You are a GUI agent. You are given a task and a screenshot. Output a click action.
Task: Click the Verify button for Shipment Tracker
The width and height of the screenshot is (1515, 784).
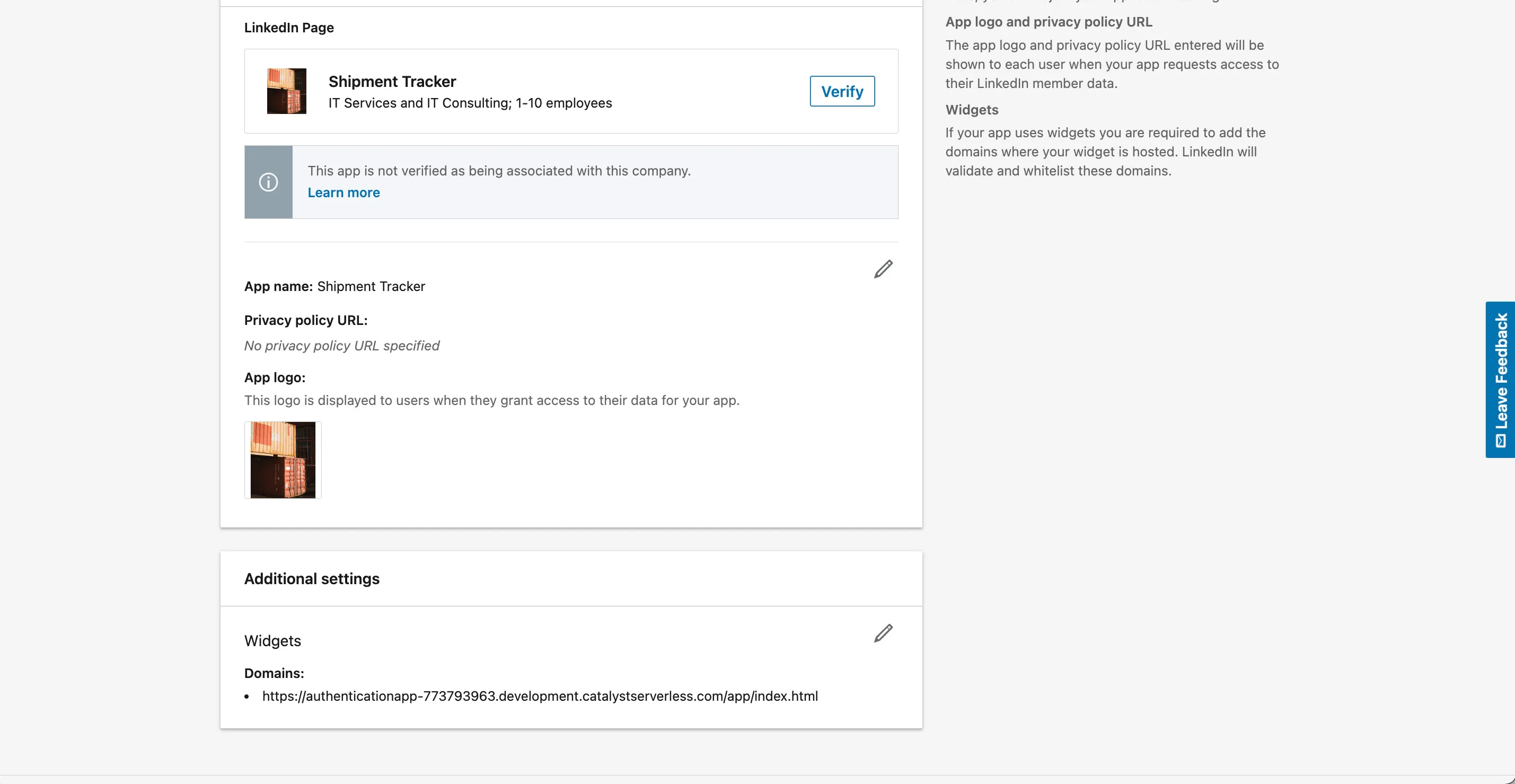point(842,91)
